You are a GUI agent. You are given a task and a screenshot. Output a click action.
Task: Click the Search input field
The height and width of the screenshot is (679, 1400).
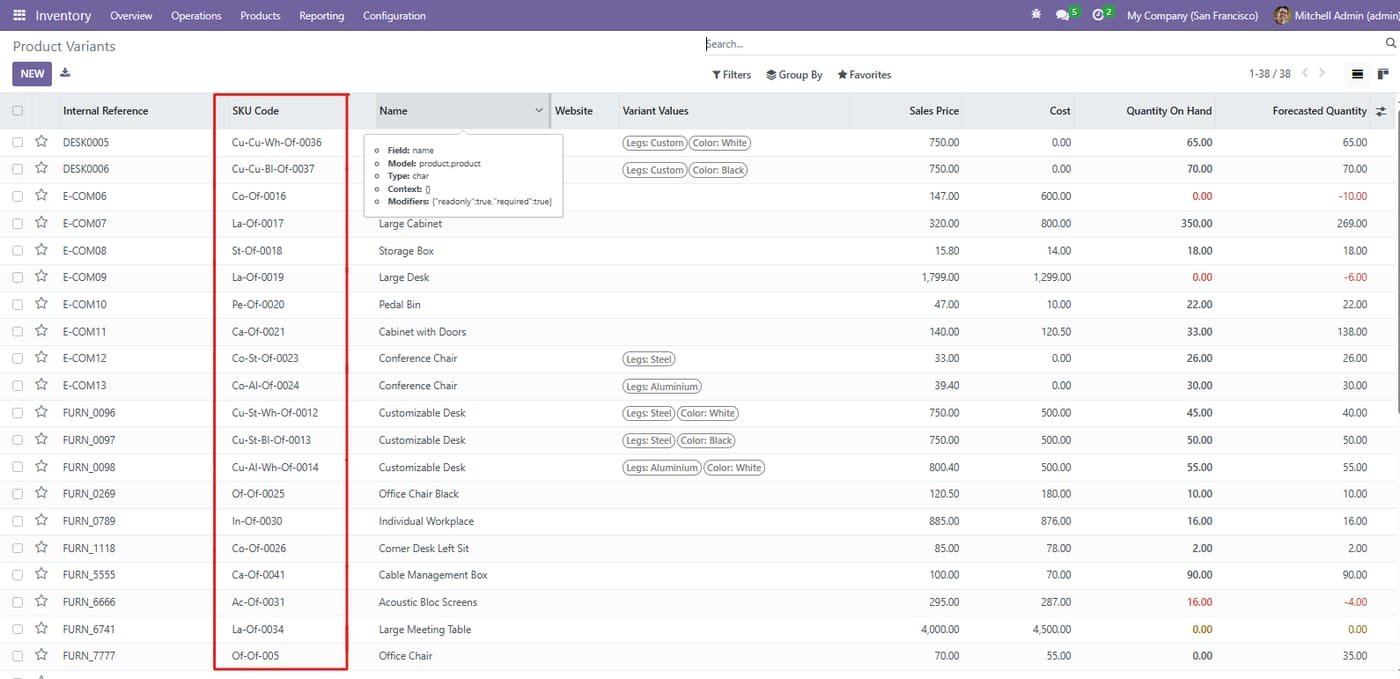1043,44
